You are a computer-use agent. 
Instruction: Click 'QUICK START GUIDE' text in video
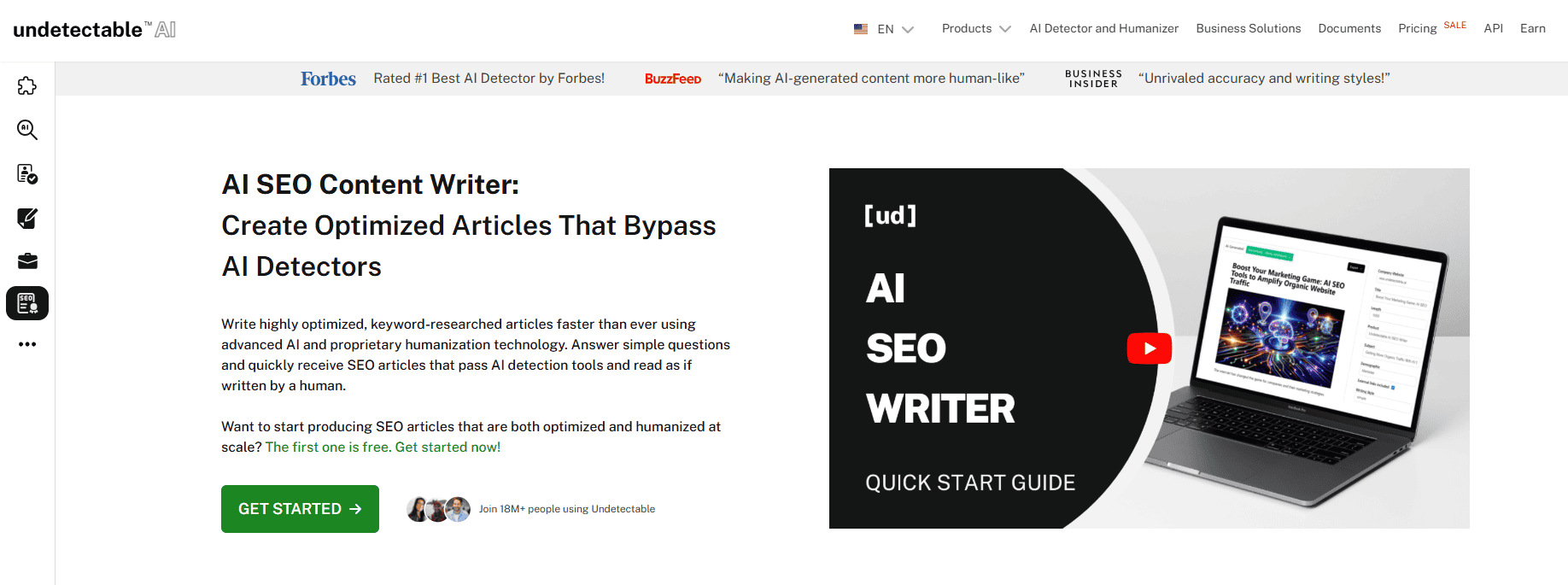pyautogui.click(x=970, y=483)
